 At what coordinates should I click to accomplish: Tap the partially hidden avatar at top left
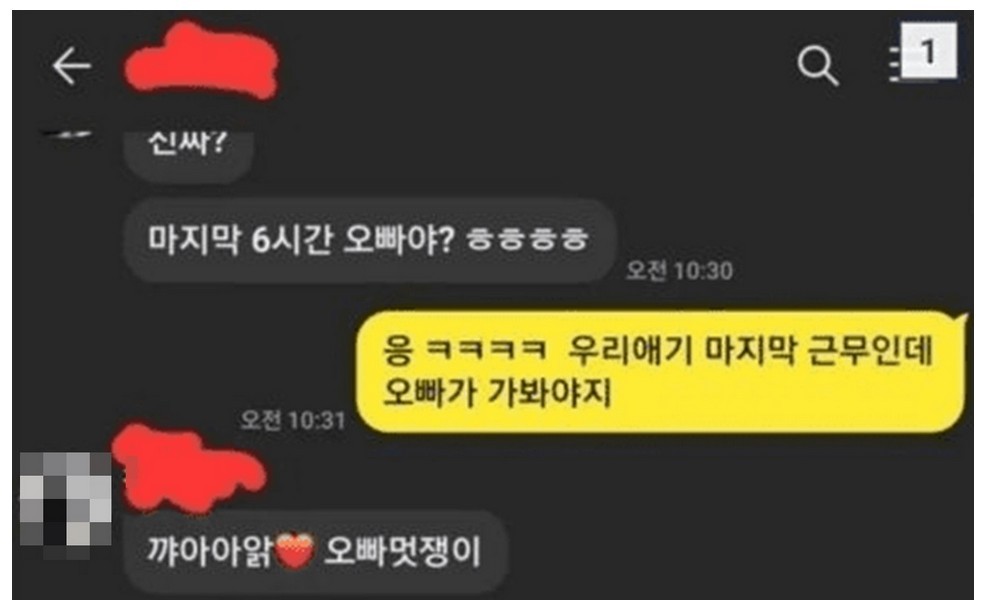coord(67,136)
